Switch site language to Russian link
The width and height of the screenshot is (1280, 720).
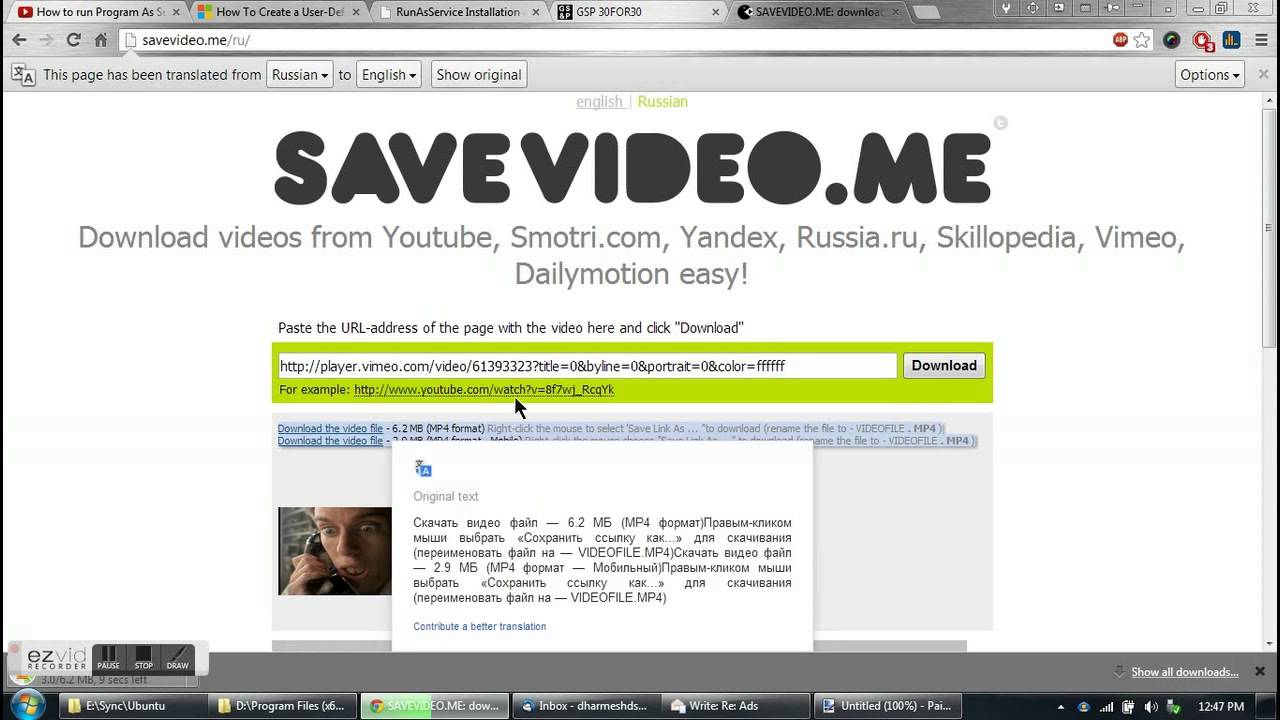click(x=663, y=102)
